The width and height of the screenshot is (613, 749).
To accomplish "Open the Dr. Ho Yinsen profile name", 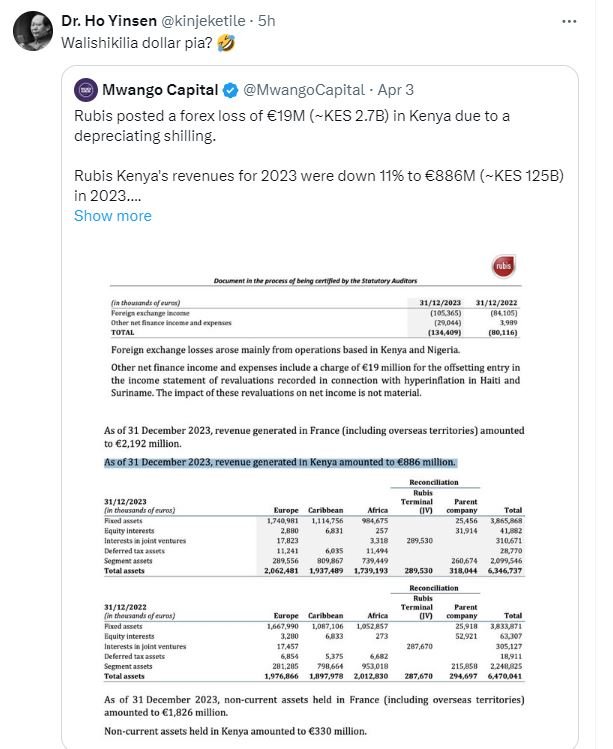I will pos(106,20).
